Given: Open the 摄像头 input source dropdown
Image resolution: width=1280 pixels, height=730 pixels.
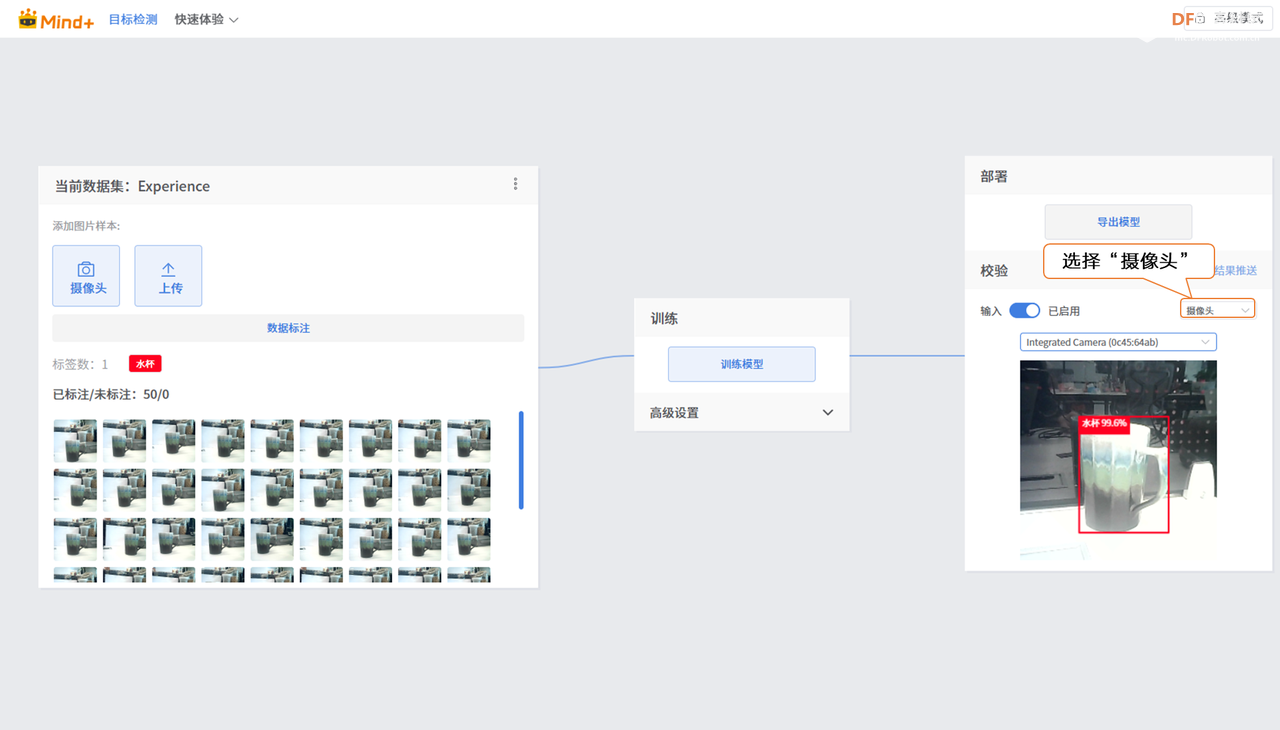Looking at the screenshot, I should coord(1217,308).
